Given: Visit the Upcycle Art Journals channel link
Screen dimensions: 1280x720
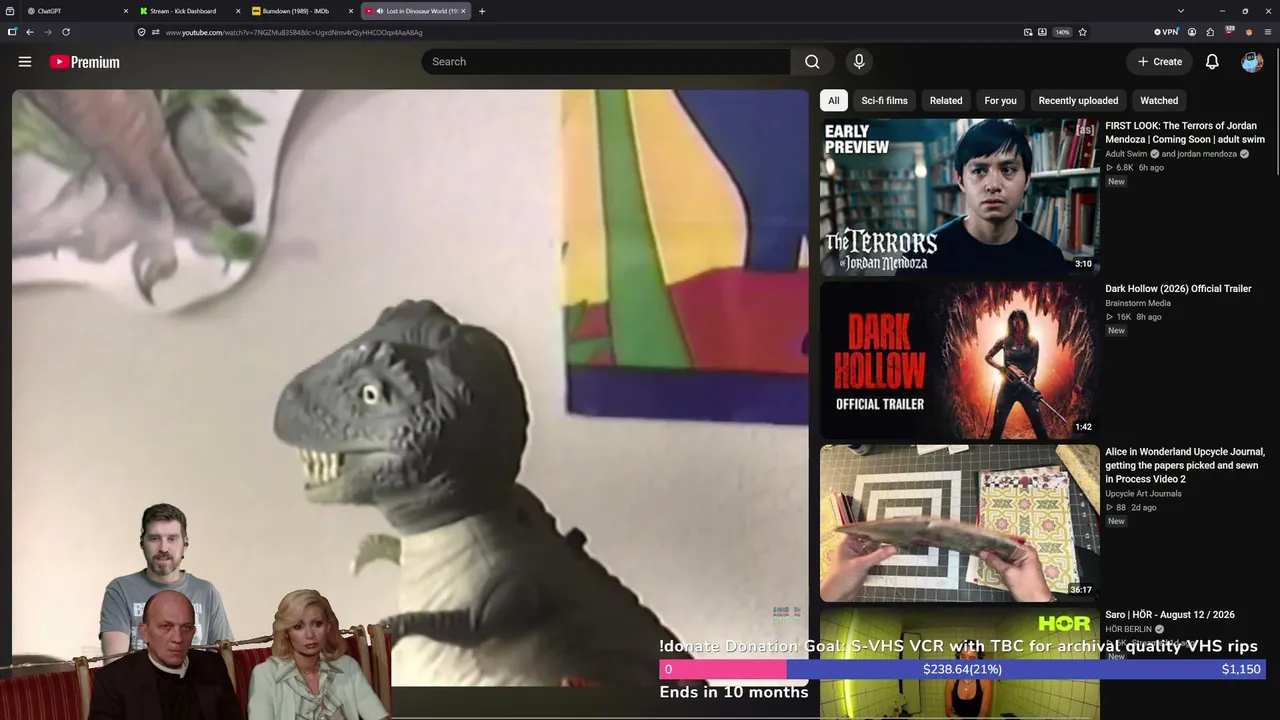Looking at the screenshot, I should [1143, 494].
